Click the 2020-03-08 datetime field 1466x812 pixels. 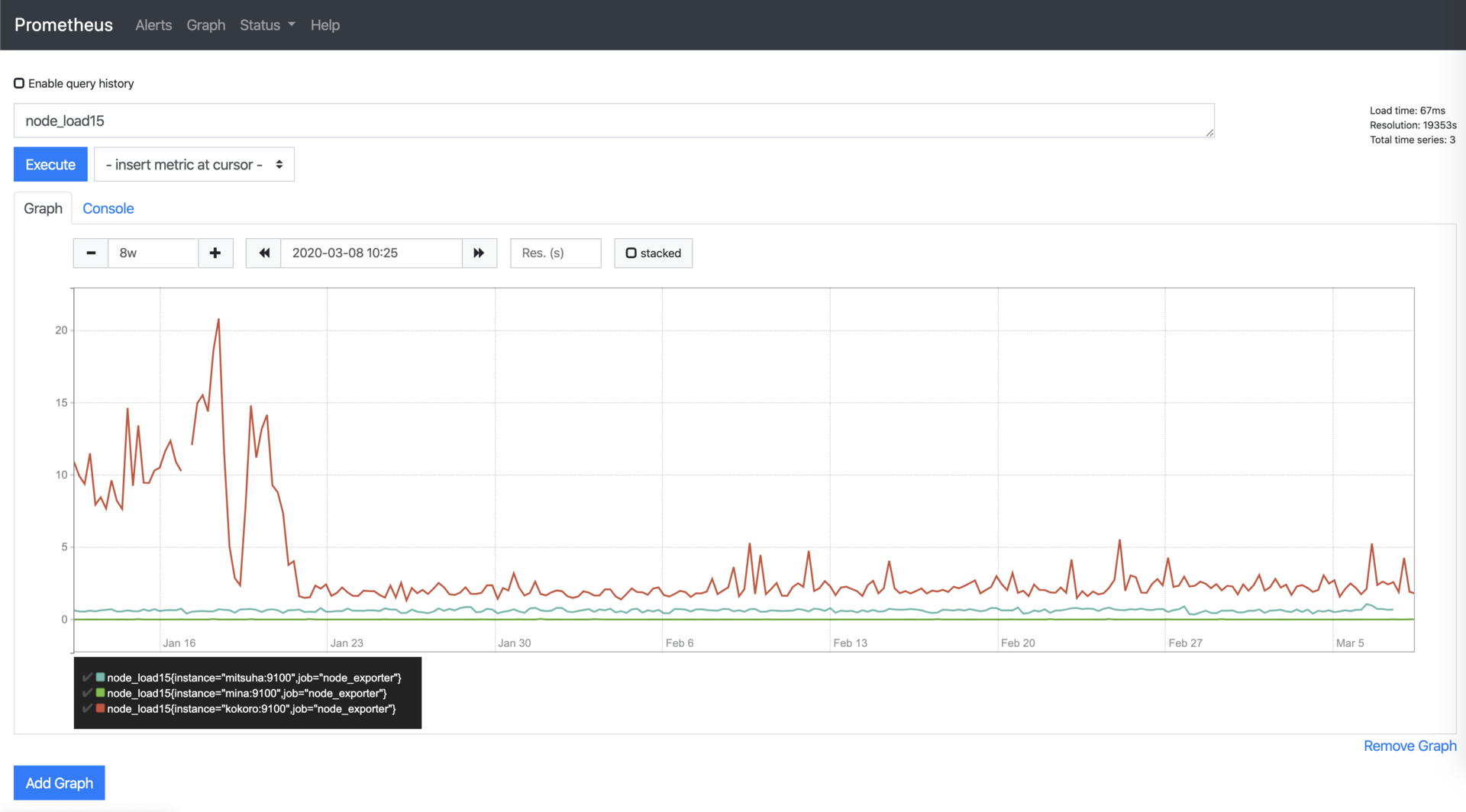370,253
